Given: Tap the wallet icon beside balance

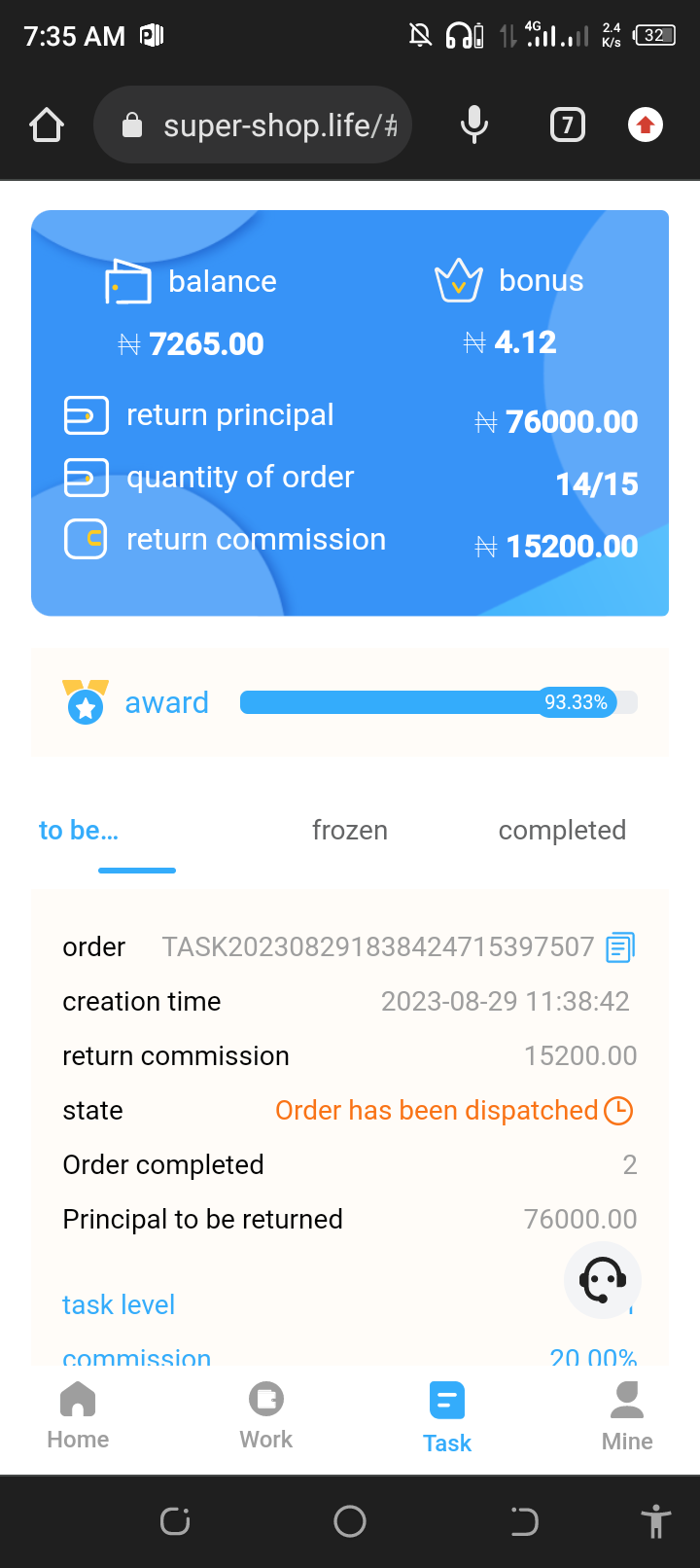Looking at the screenshot, I should (x=128, y=283).
